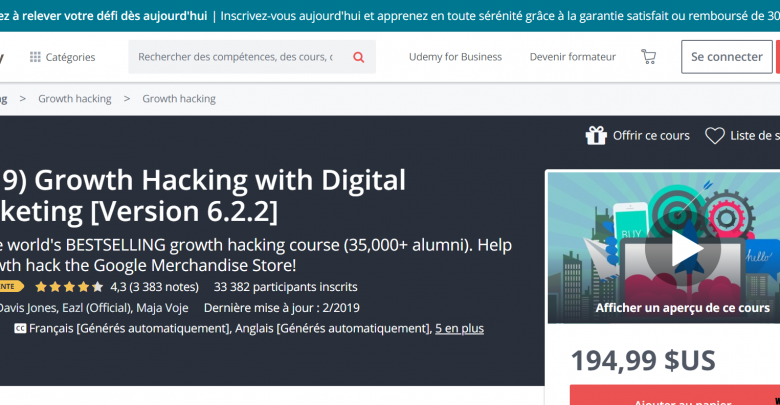
Task: Click the course title Growth Hacking heading
Action: tap(203, 196)
